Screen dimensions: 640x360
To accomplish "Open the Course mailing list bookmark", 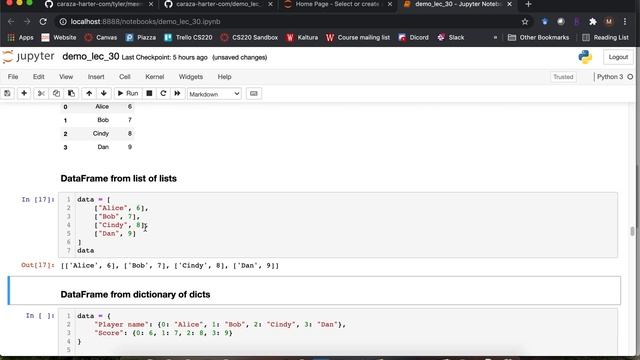I will click(358, 38).
